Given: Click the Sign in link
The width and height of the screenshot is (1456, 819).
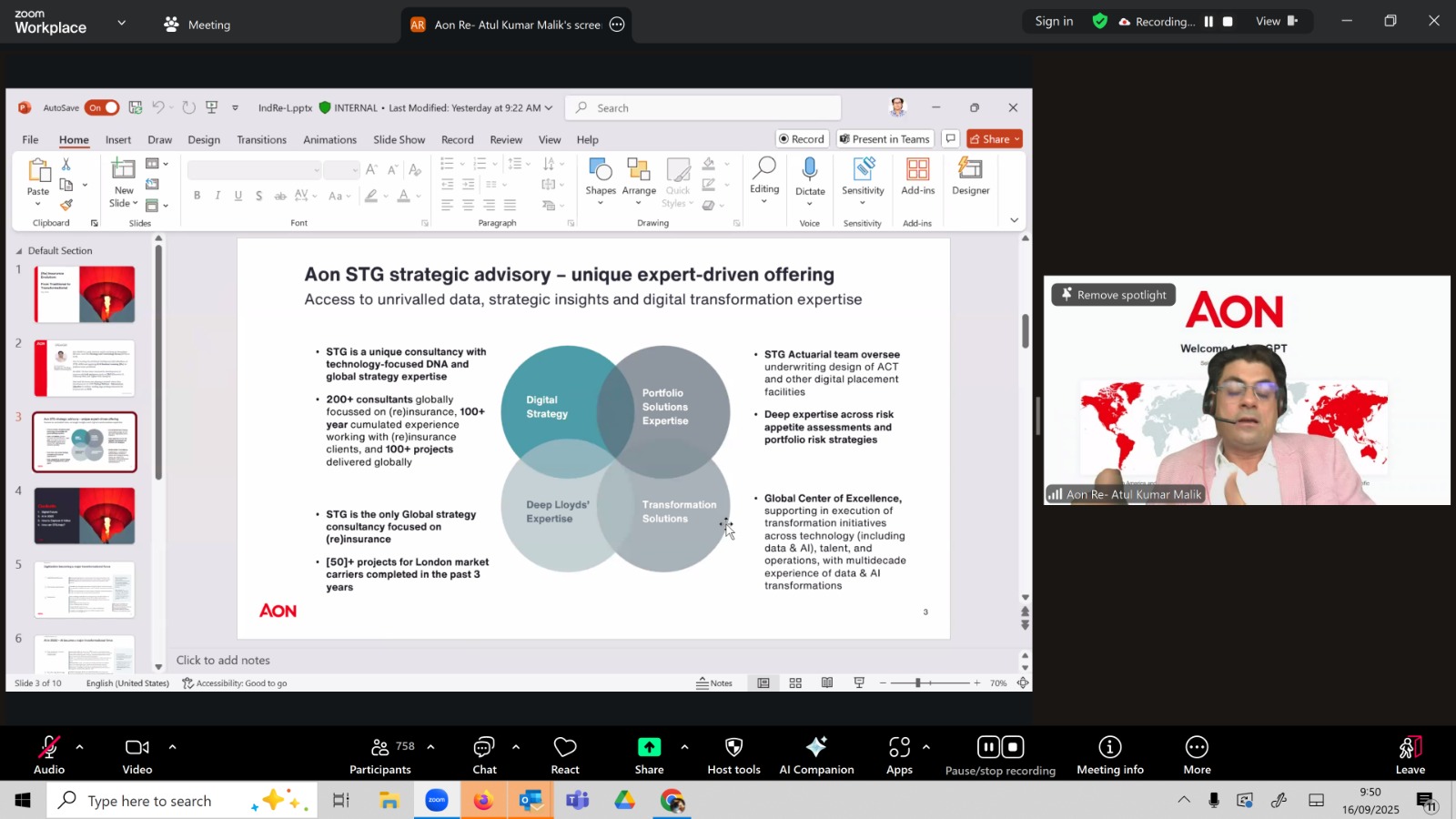Looking at the screenshot, I should pos(1054,21).
